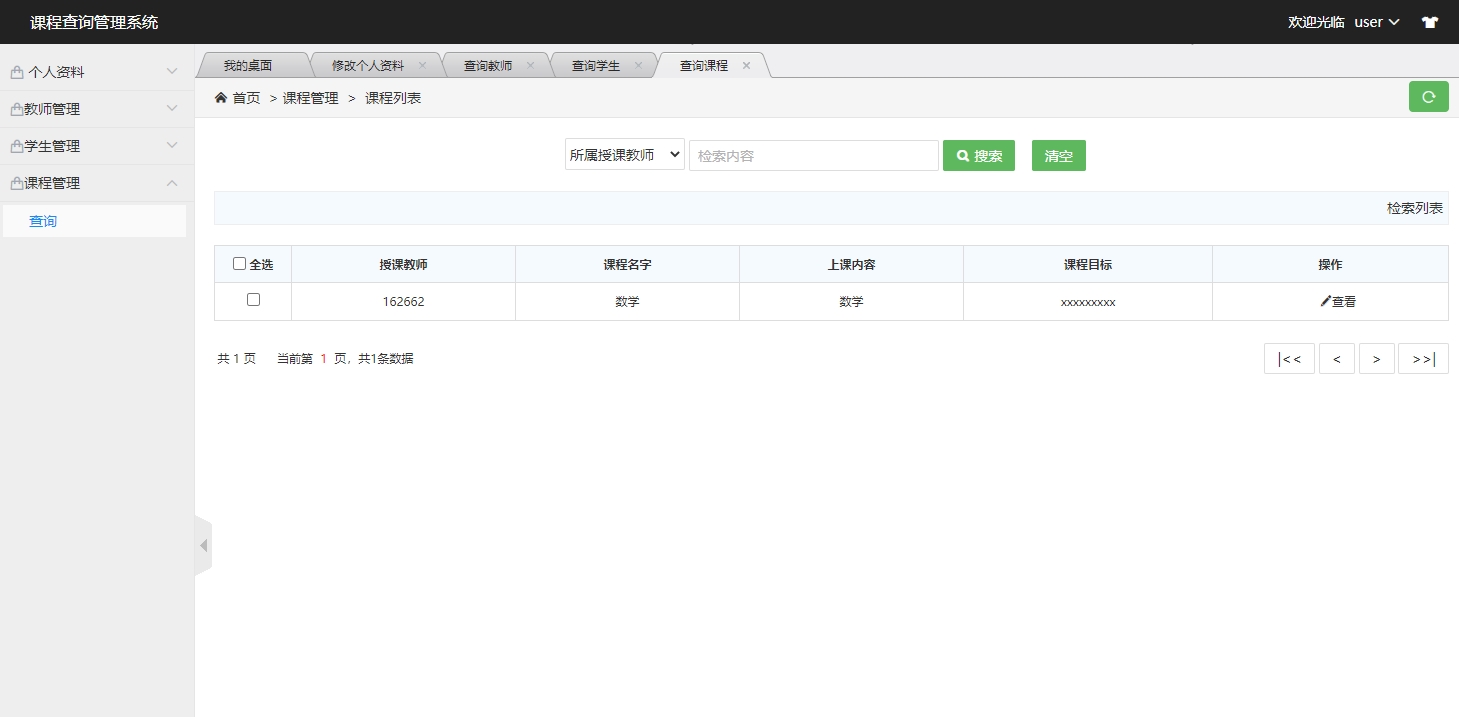Viewport: 1459px width, 717px height.
Task: Go to the last page with >>|
Action: tap(1422, 358)
